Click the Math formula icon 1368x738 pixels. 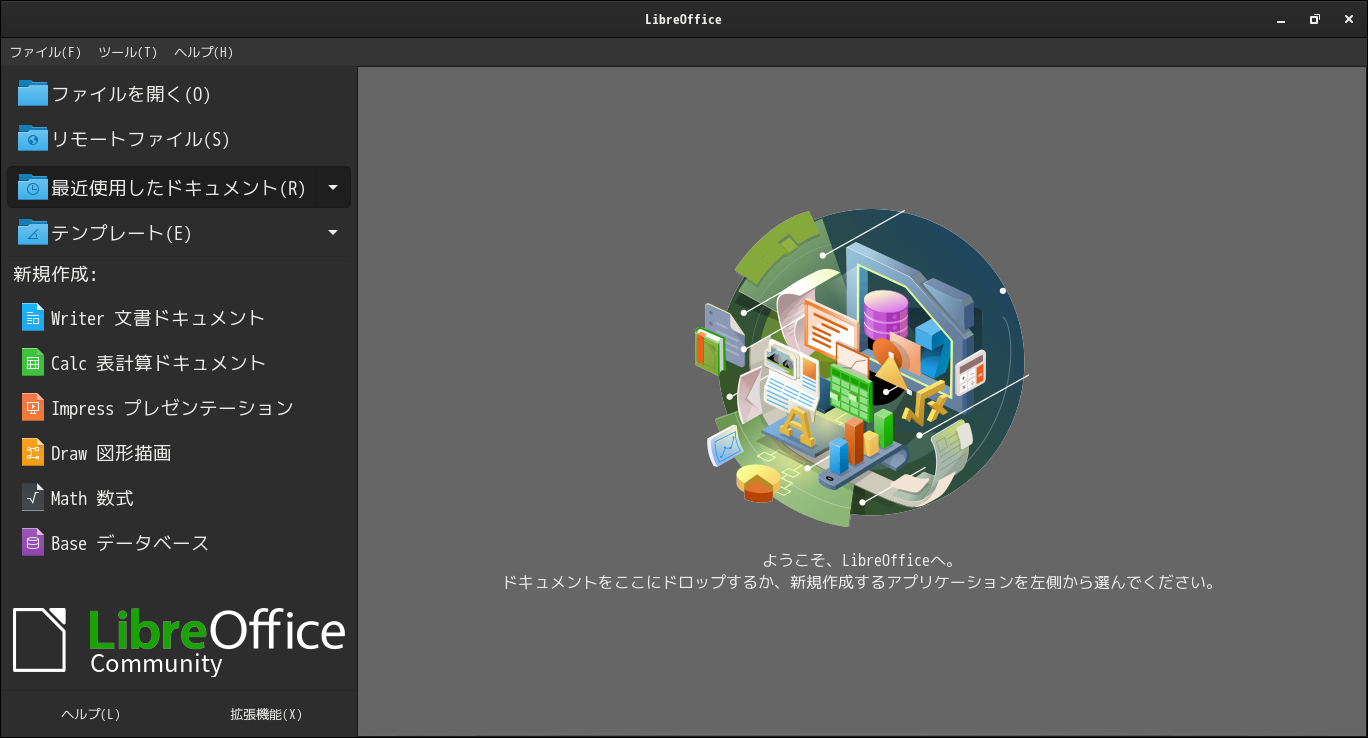(x=33, y=497)
